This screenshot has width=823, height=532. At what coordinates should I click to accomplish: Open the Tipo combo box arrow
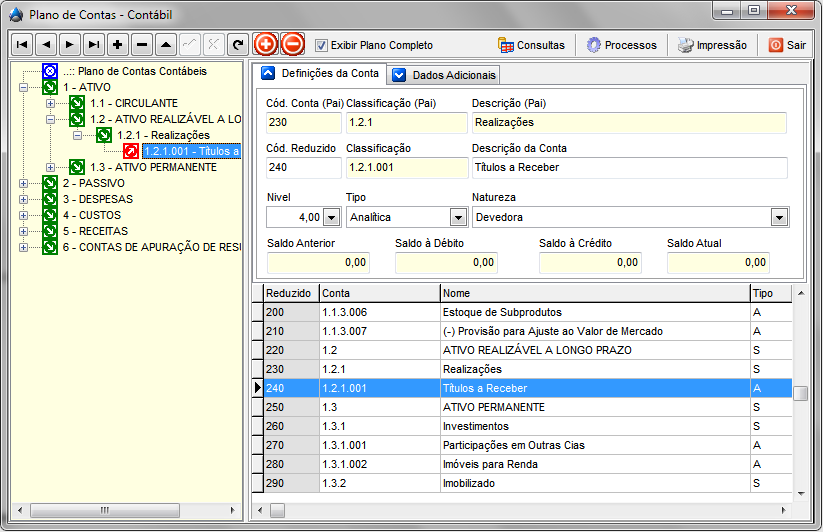(x=458, y=217)
